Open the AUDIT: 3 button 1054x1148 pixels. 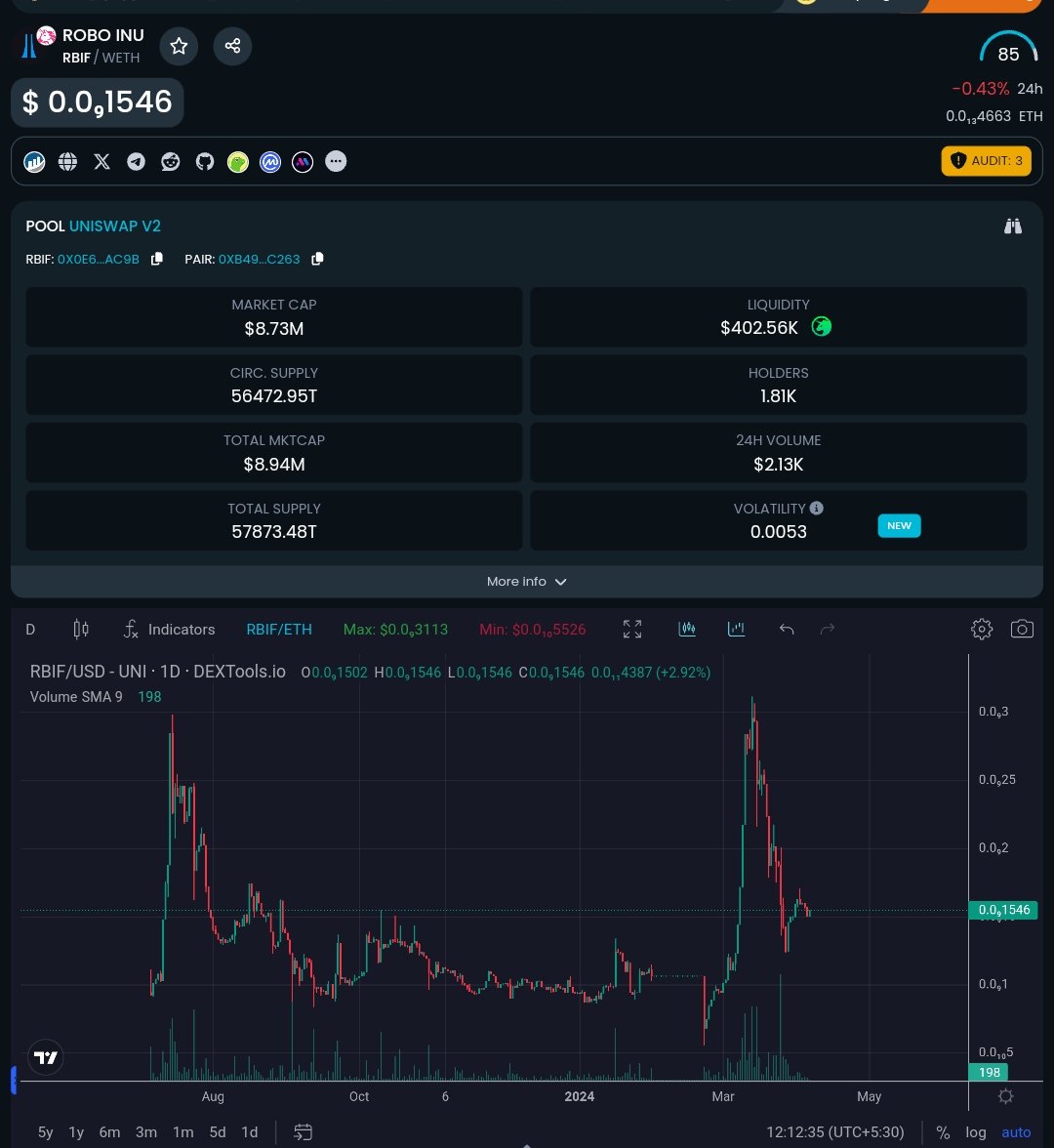(x=986, y=160)
